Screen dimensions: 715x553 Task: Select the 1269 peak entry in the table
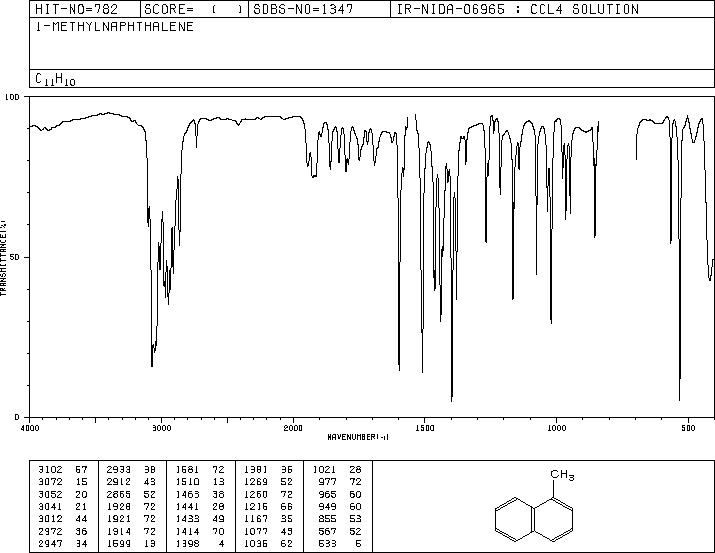(268, 482)
